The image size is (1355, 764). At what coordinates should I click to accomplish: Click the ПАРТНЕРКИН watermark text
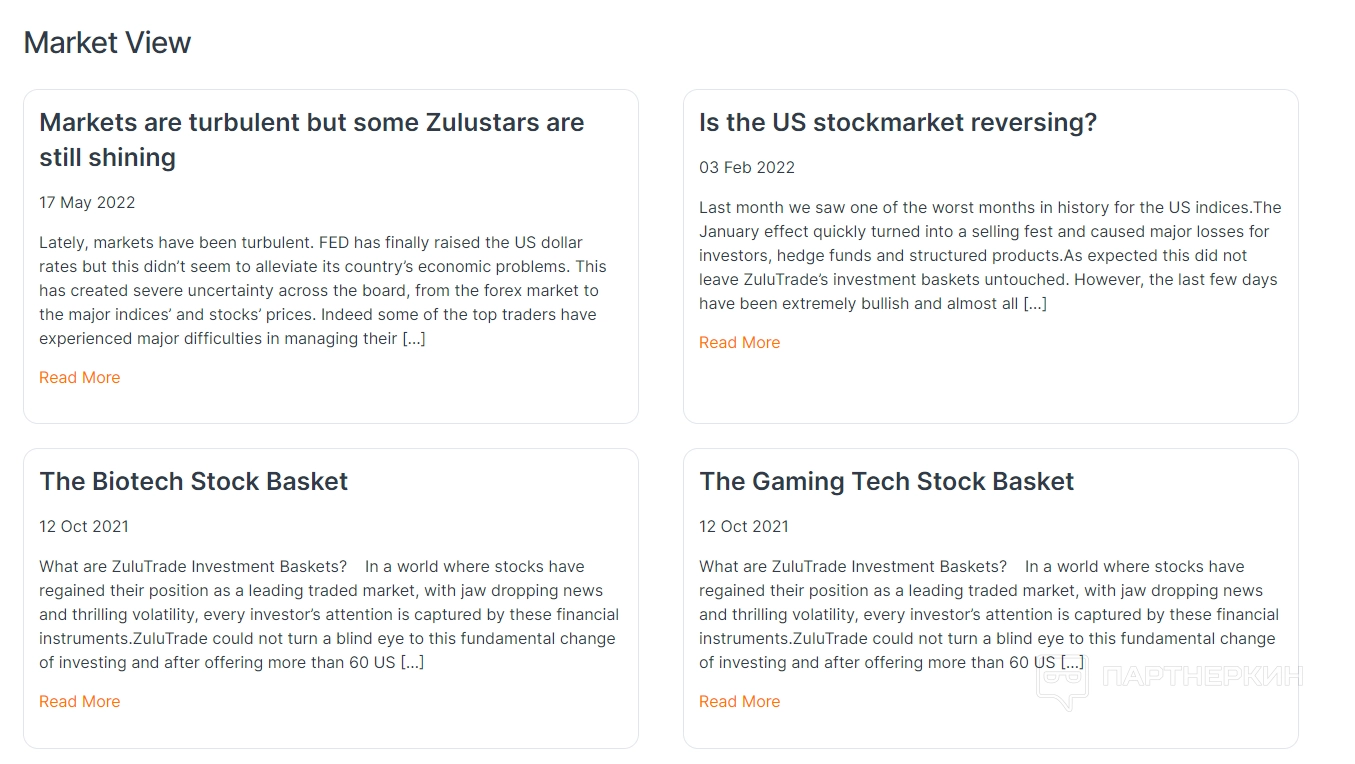point(1202,677)
